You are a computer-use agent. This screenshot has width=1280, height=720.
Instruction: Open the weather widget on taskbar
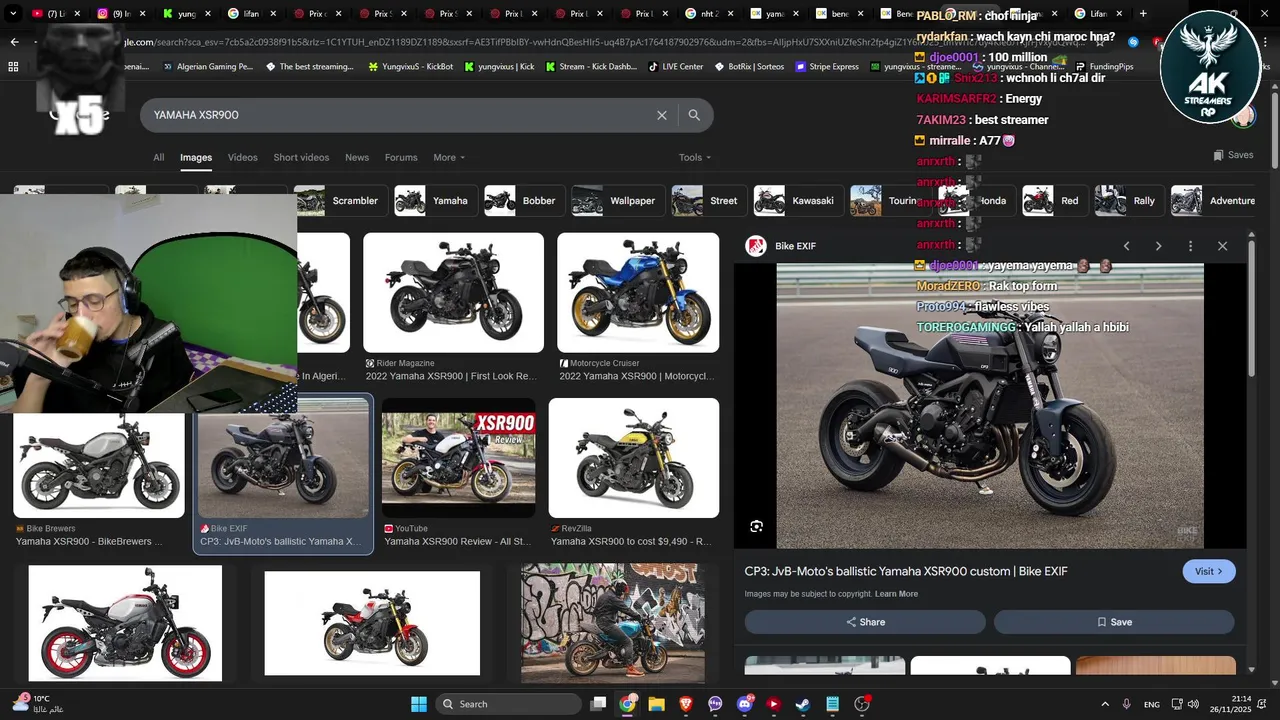point(38,703)
